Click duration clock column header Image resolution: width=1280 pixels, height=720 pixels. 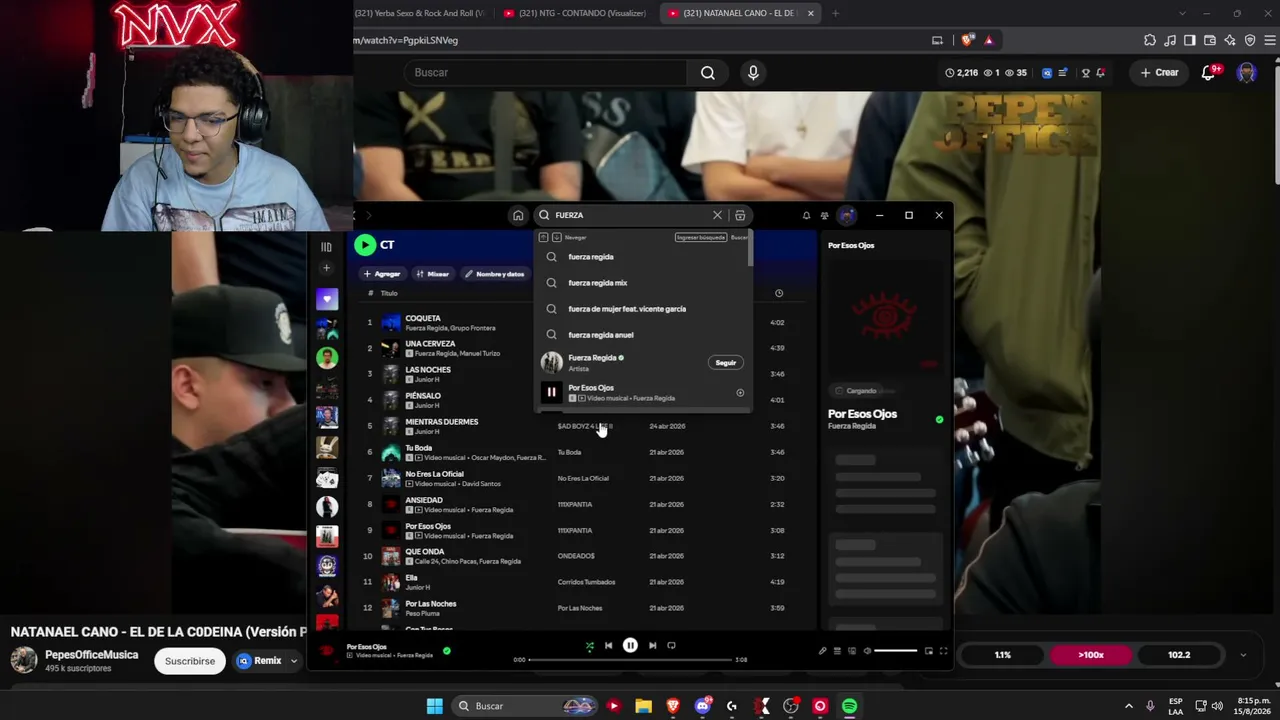coord(779,293)
